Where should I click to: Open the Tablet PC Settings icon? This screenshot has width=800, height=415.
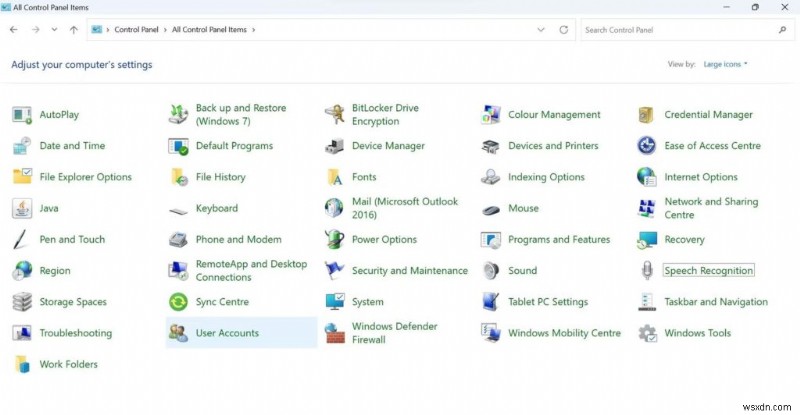click(490, 302)
